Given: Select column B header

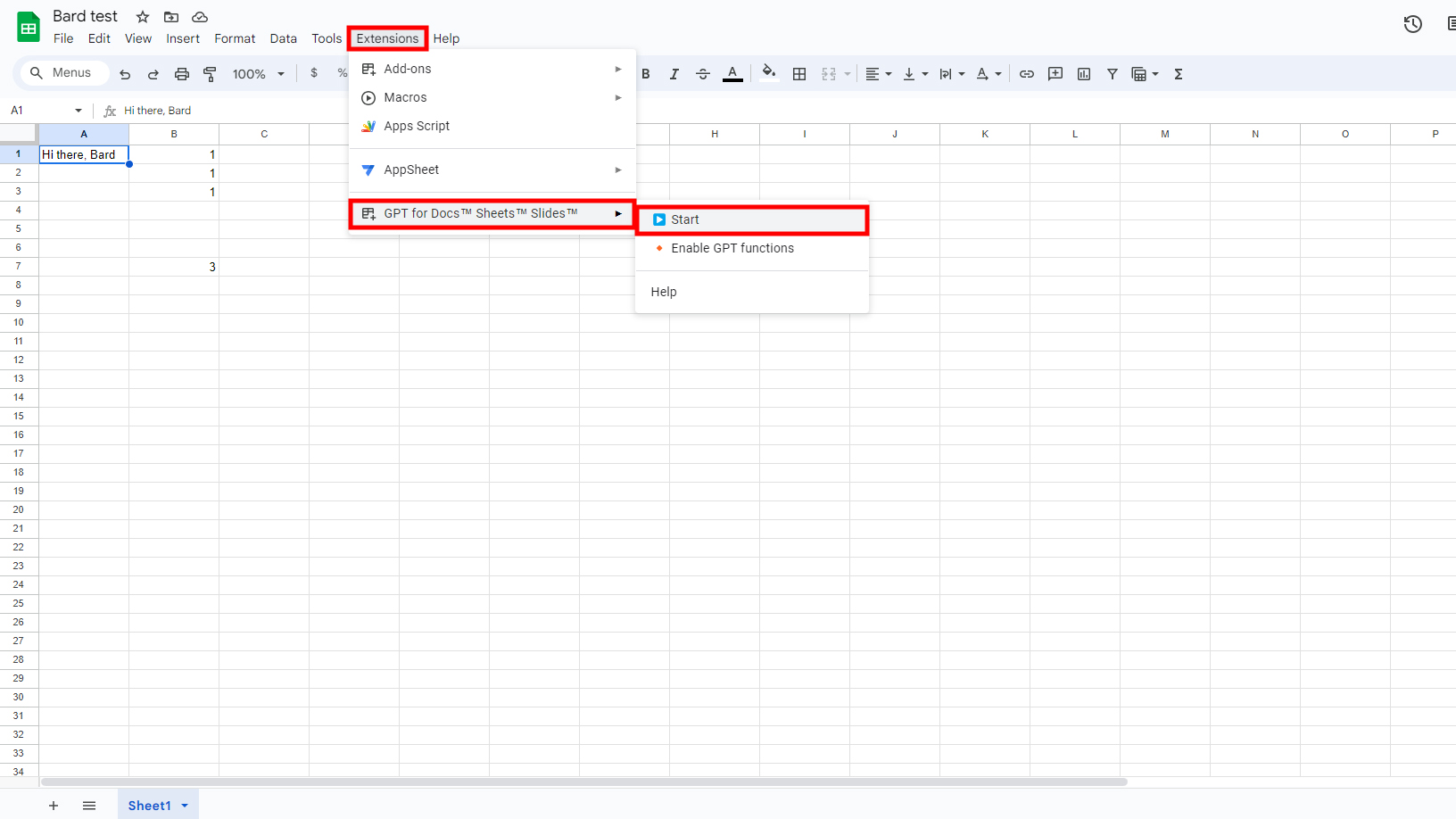Looking at the screenshot, I should (174, 134).
